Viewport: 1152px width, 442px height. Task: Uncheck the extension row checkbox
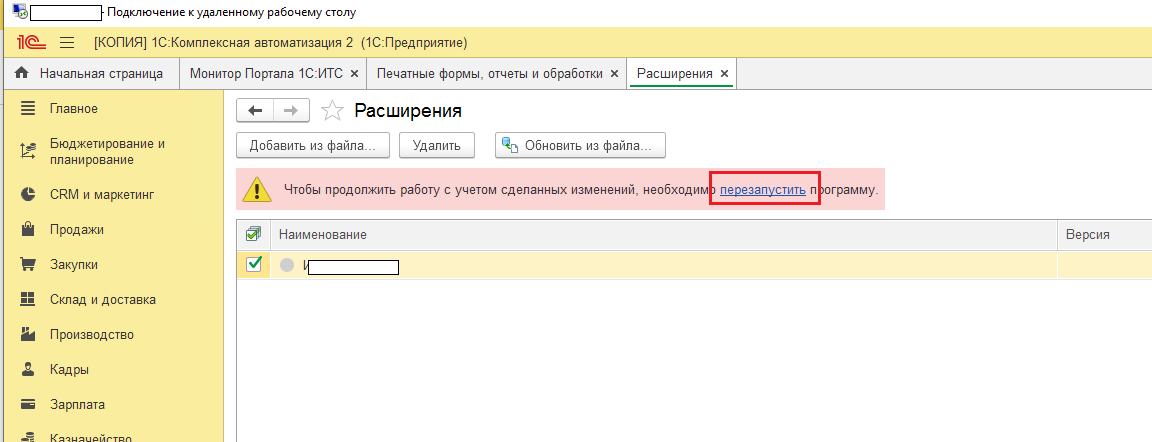253,264
